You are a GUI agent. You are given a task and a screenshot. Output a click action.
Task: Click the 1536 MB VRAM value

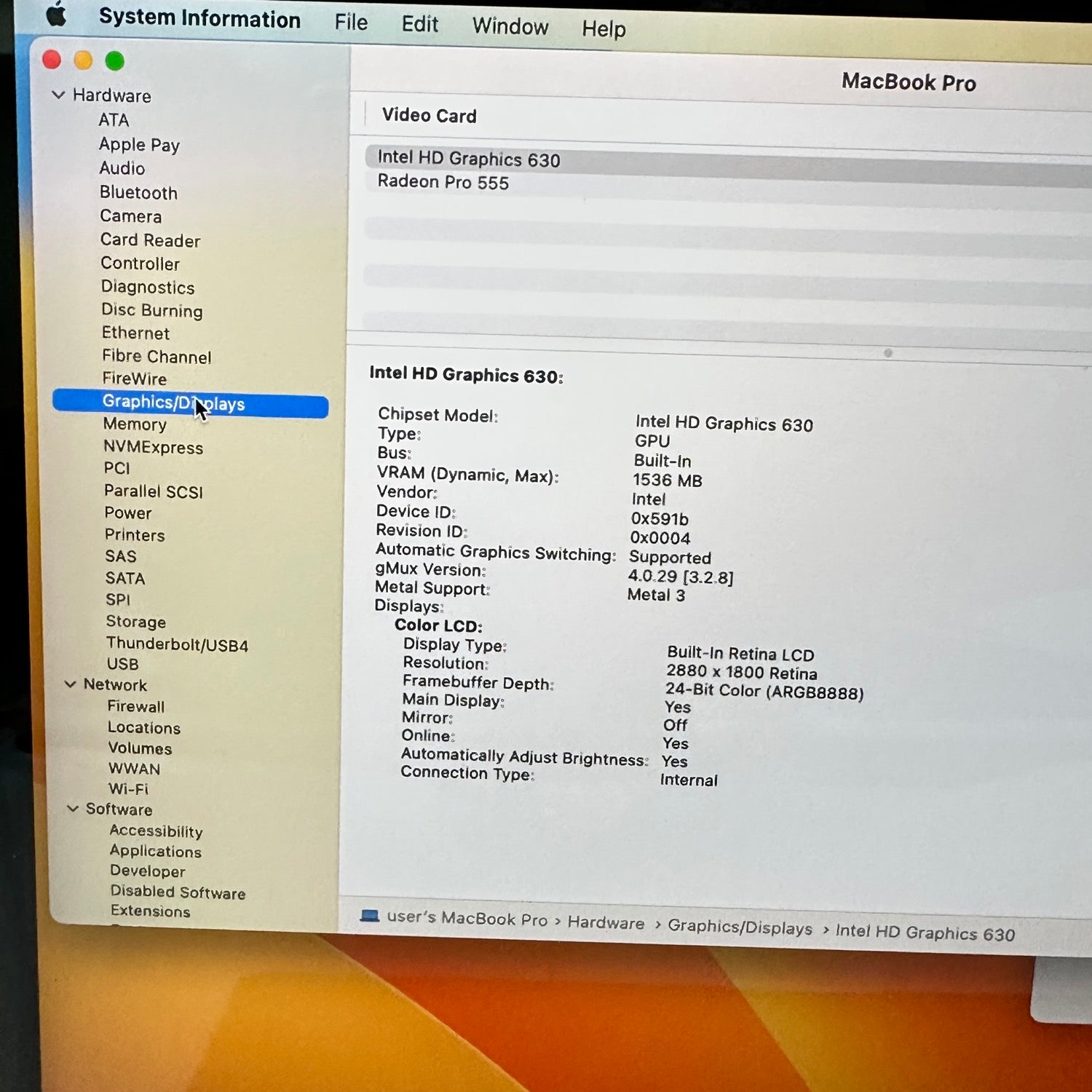tap(667, 480)
